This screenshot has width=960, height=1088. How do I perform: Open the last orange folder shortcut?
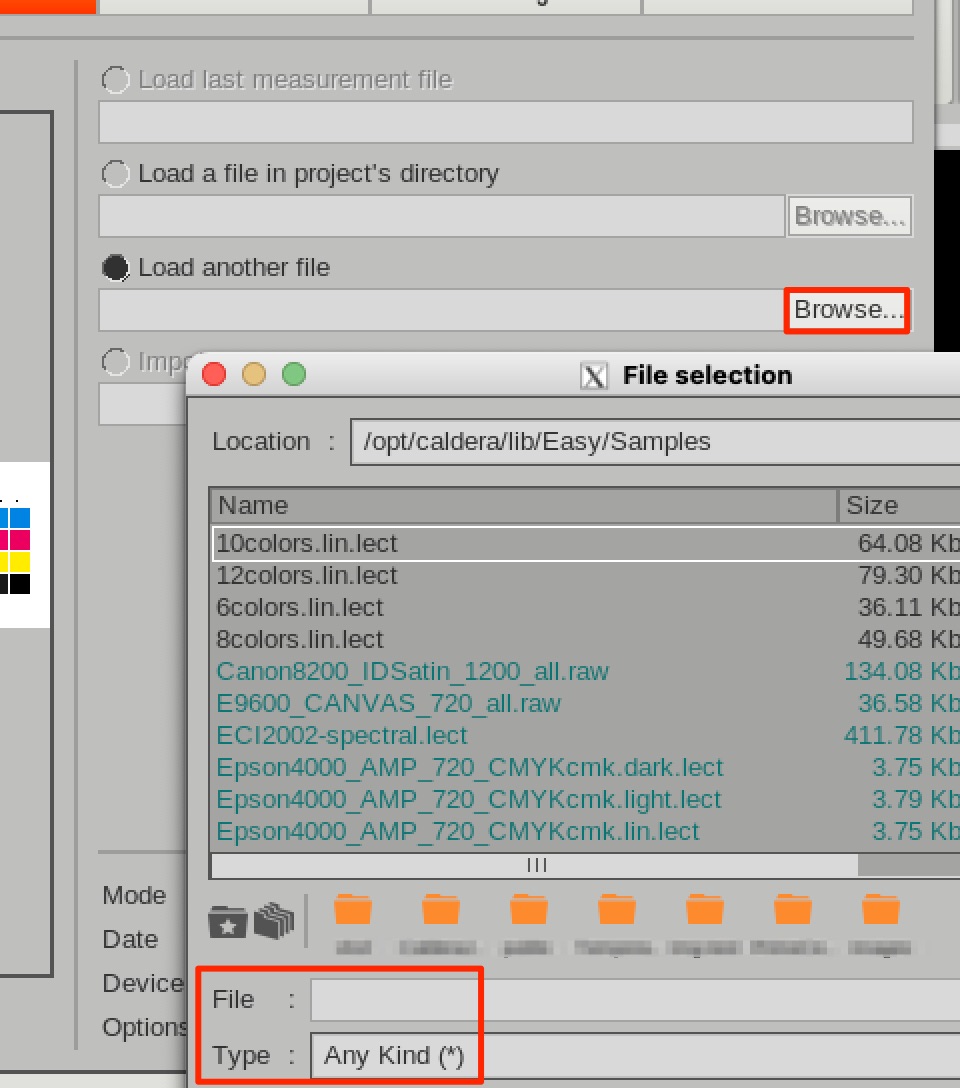pos(881,910)
